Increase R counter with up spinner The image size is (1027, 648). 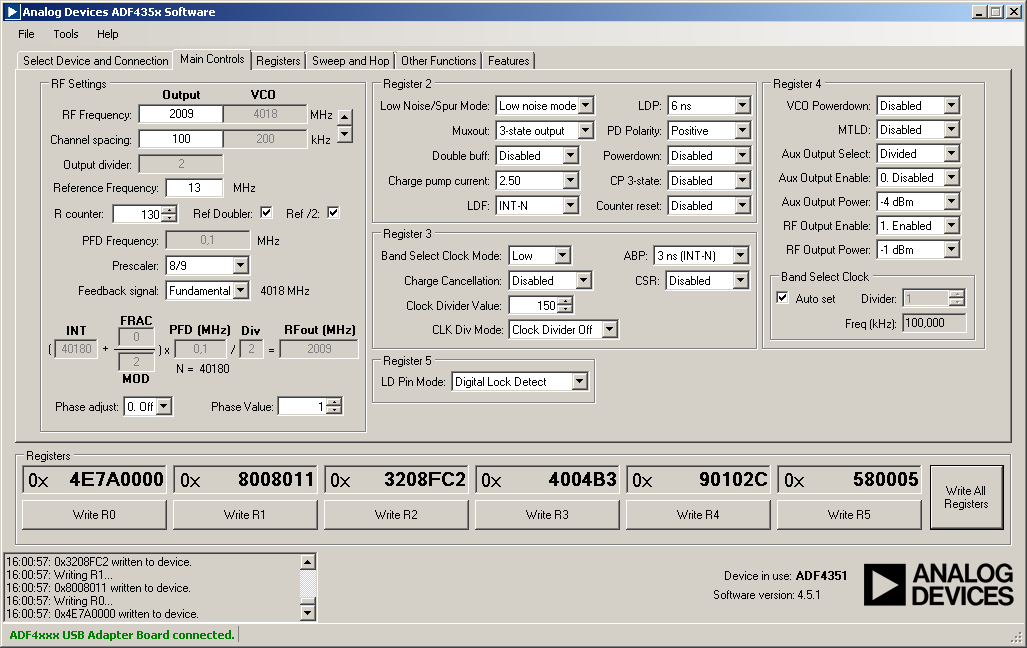(x=170, y=210)
